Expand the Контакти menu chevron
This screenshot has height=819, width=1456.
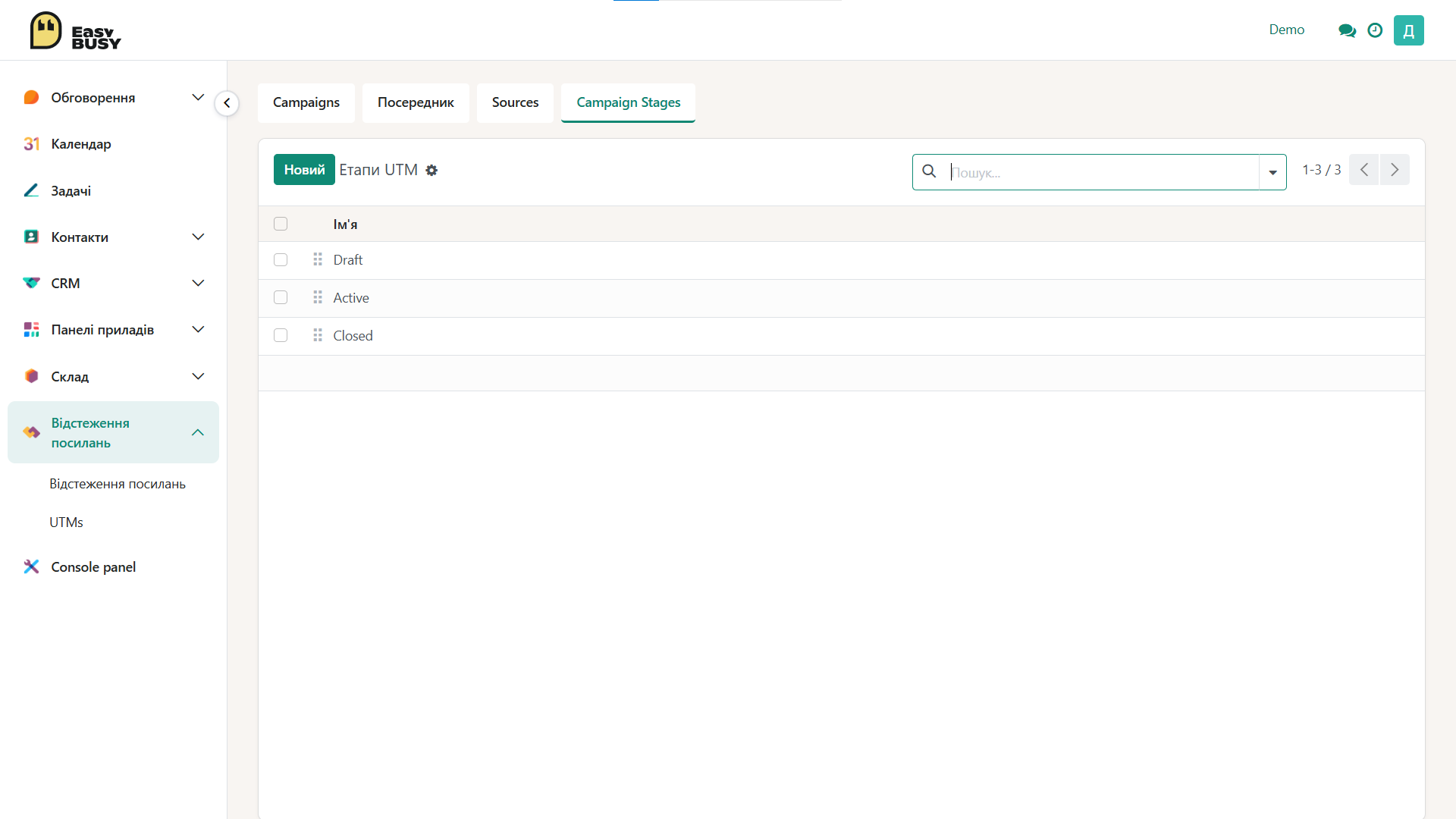[x=198, y=237]
